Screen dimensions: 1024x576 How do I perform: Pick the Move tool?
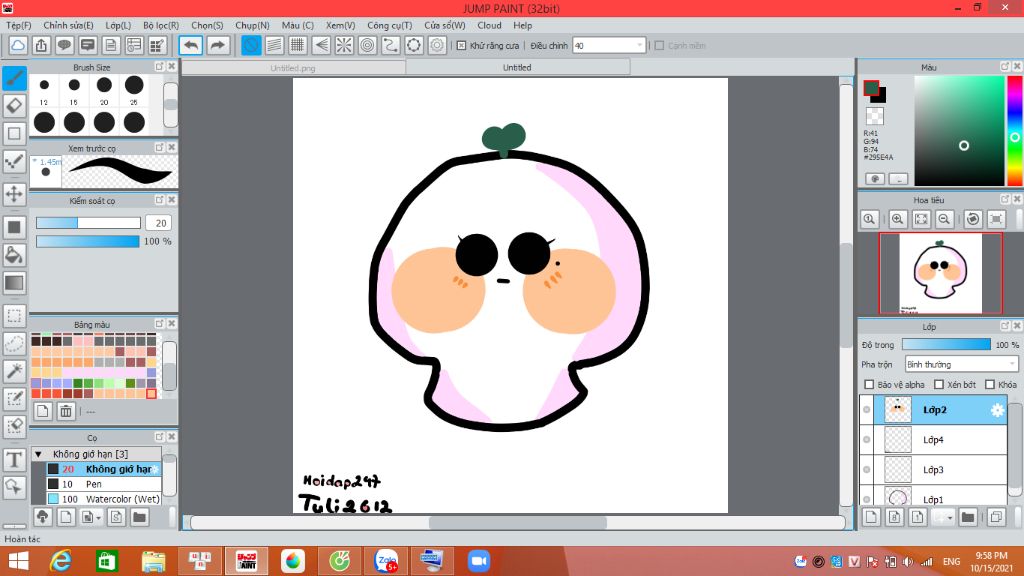tap(14, 193)
